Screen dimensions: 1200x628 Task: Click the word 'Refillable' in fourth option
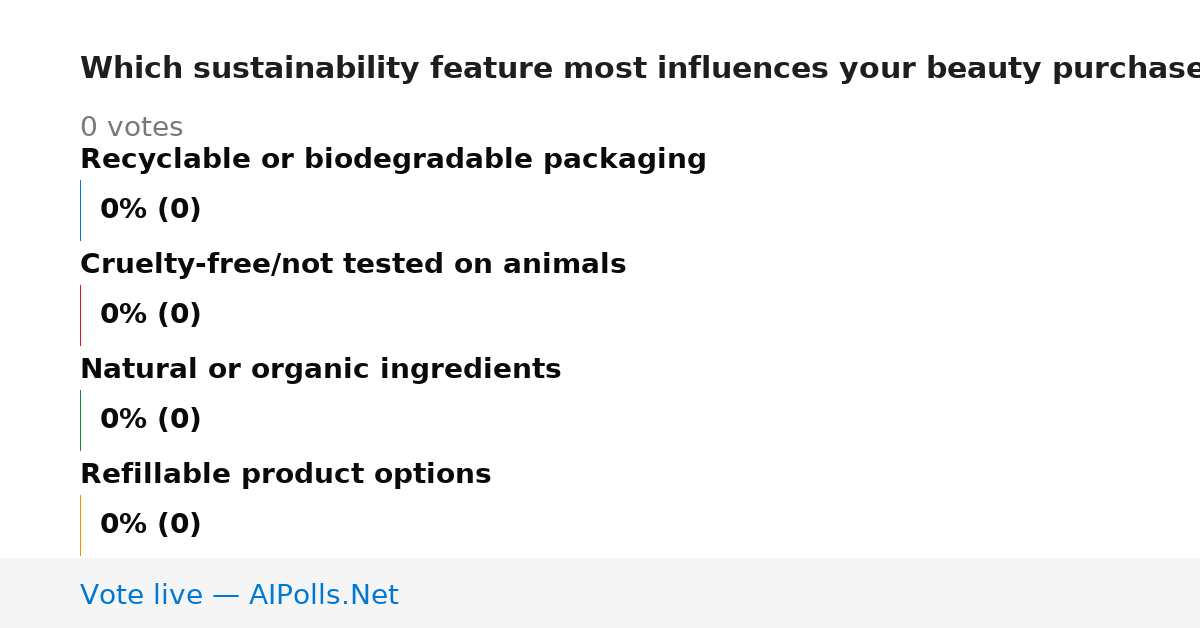coord(152,475)
